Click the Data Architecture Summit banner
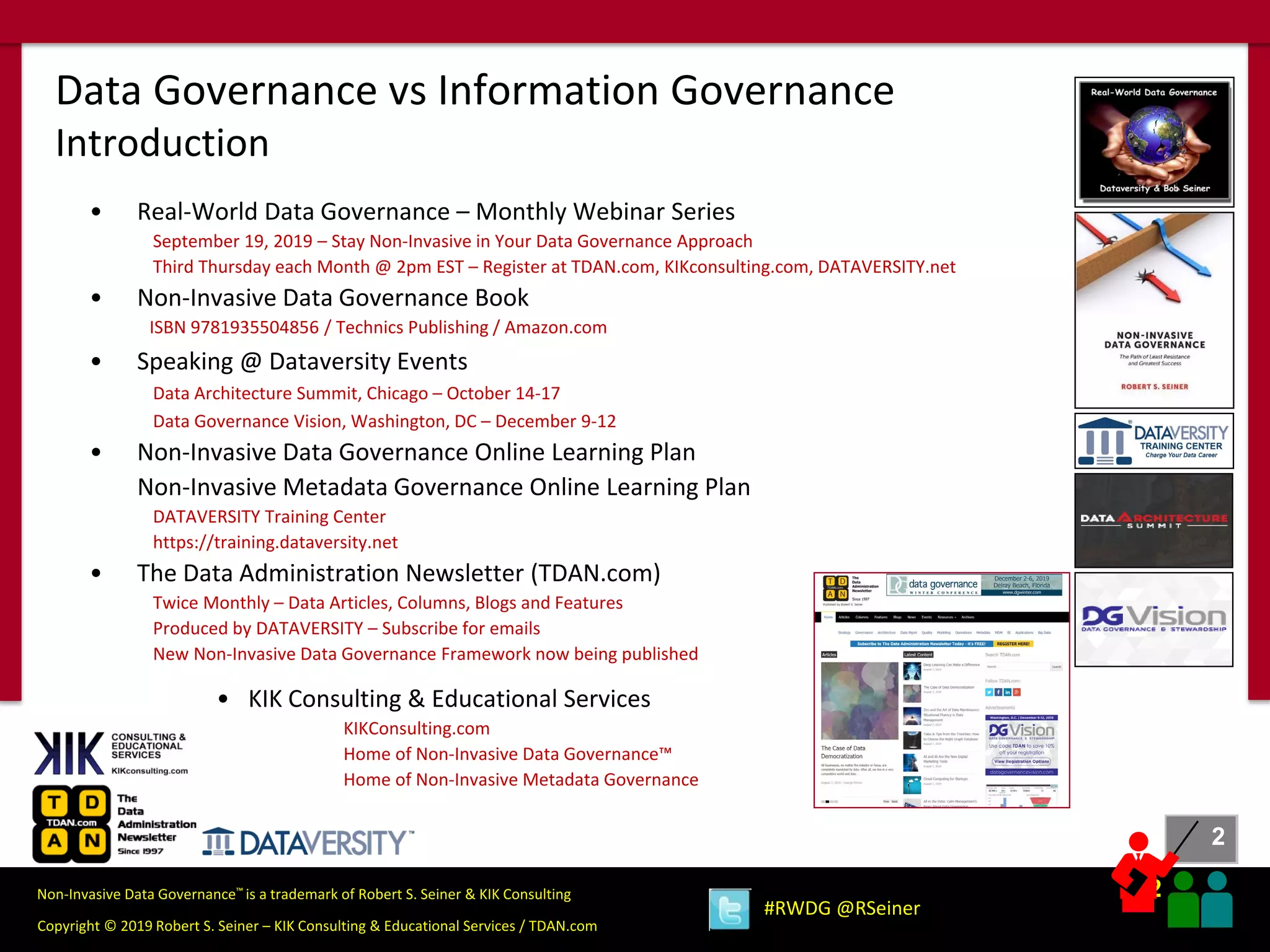The height and width of the screenshot is (952, 1270). point(1154,521)
